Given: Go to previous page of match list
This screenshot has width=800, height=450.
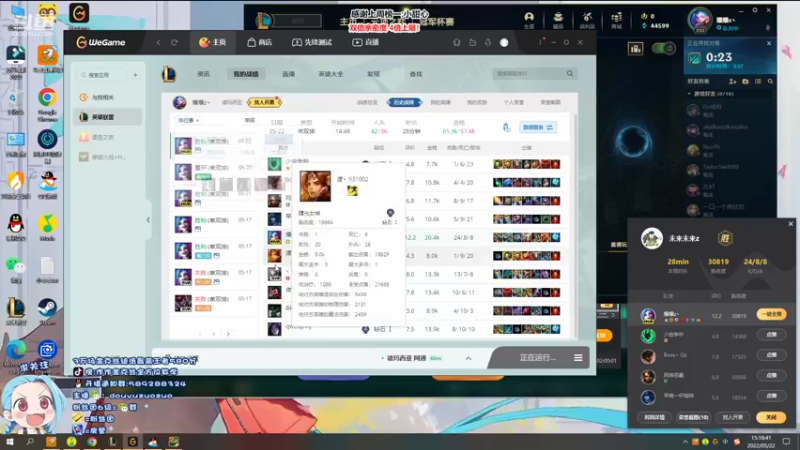Looking at the screenshot, I should point(200,334).
